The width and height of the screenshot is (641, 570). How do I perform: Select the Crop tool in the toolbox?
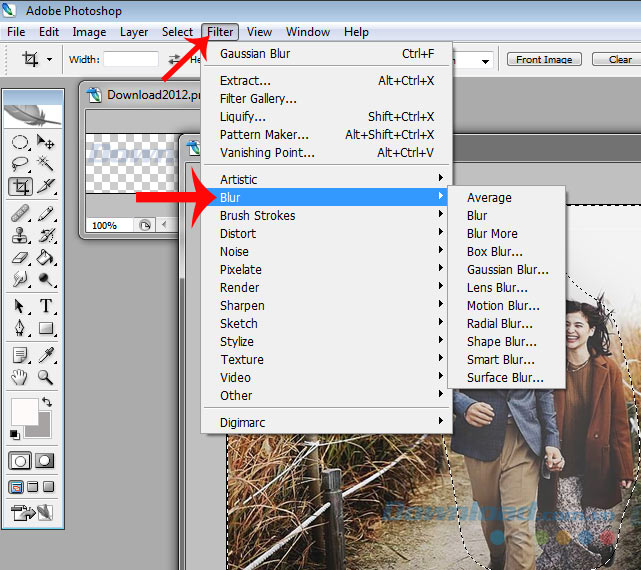20,186
